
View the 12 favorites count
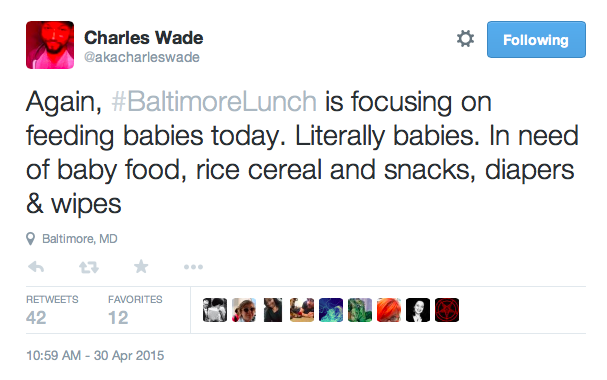(x=118, y=318)
